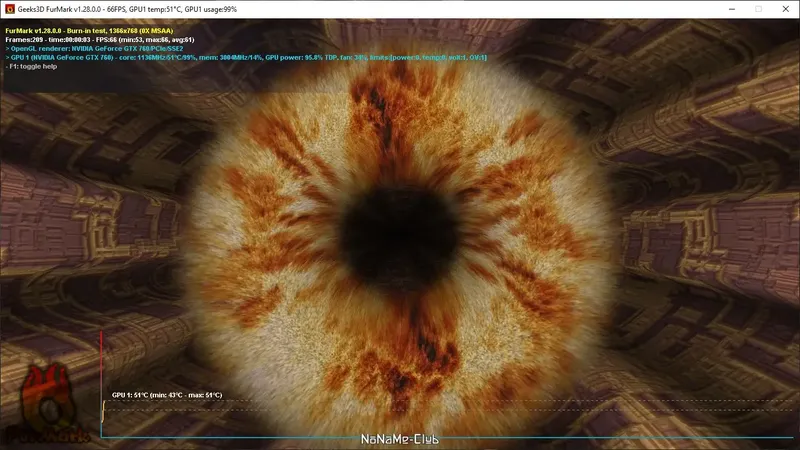Click the FurMark app icon in title bar
This screenshot has width=800, height=450.
10,9
